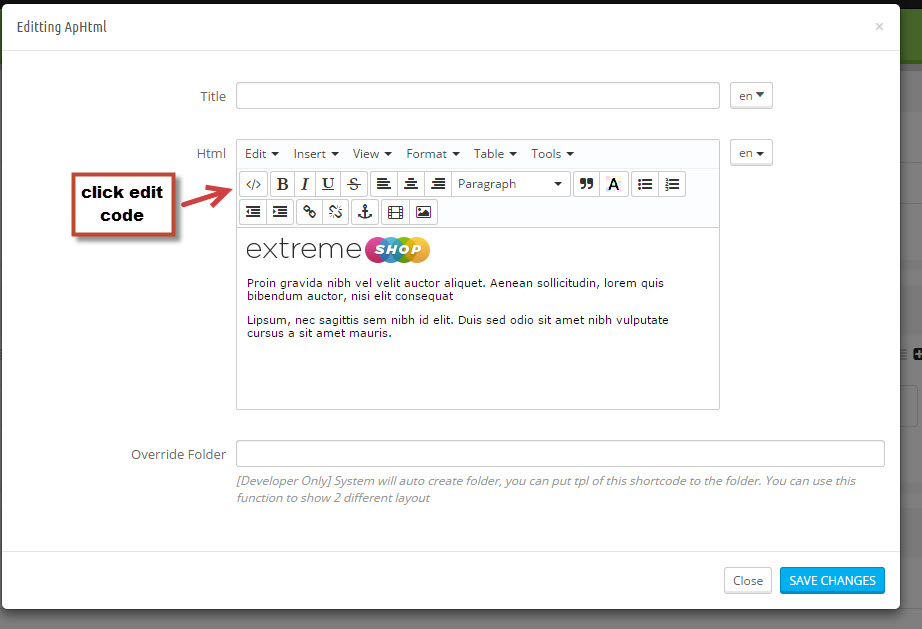Select the extreme SHOP logo image
The width and height of the screenshot is (922, 629).
tap(338, 250)
